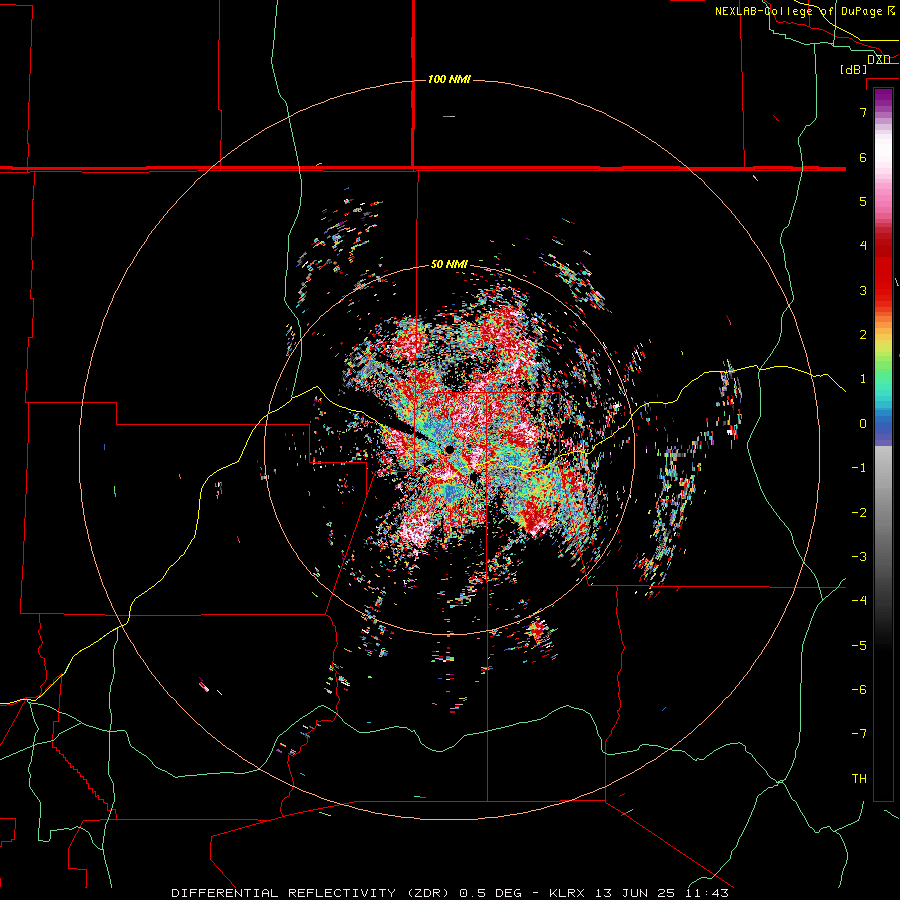This screenshot has width=900, height=900.
Task: Click the 1 dB scale value
Action: pyautogui.click(x=863, y=379)
